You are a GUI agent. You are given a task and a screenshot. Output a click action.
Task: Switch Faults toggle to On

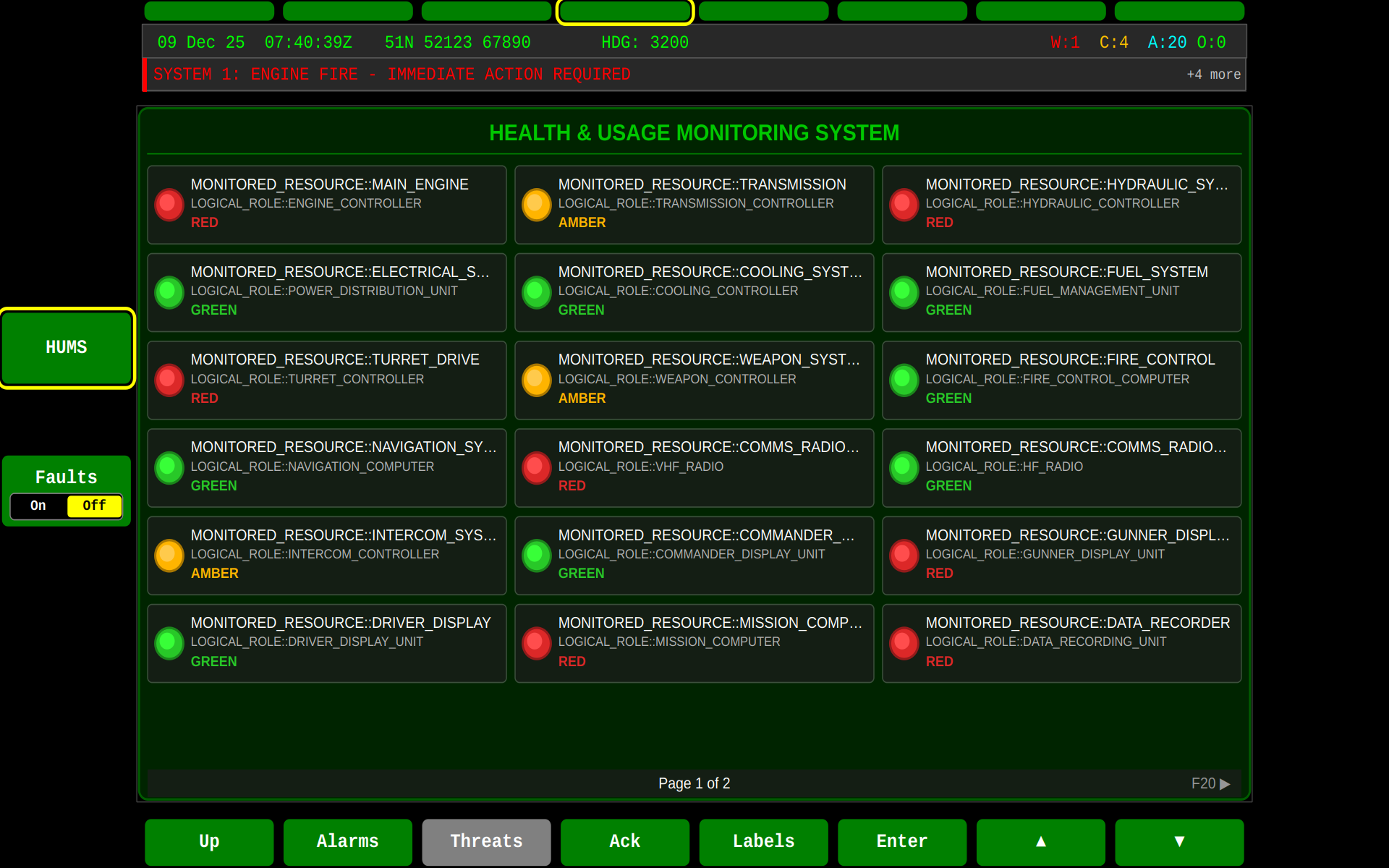click(38, 506)
